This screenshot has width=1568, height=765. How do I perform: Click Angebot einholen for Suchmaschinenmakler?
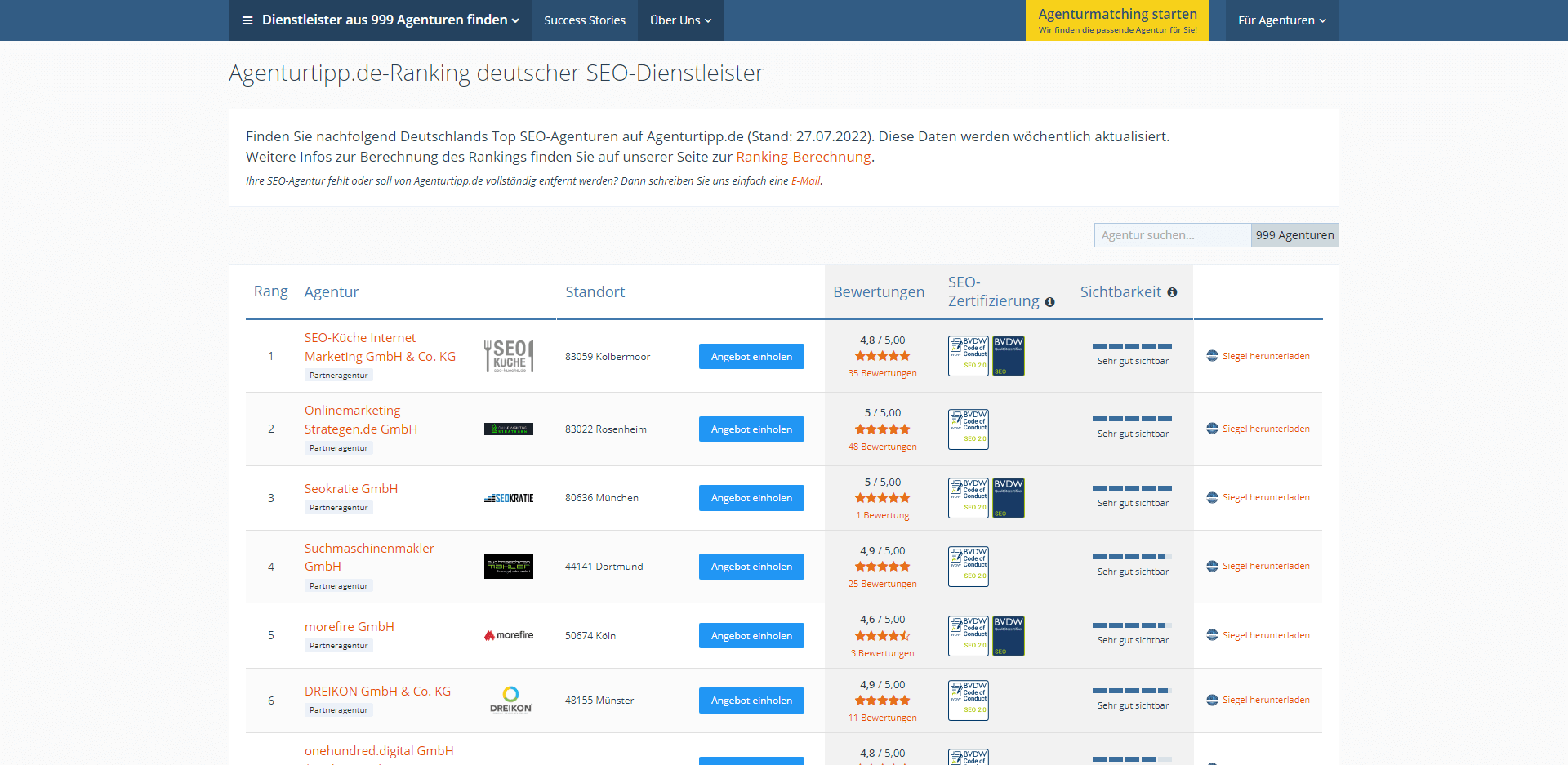(751, 567)
